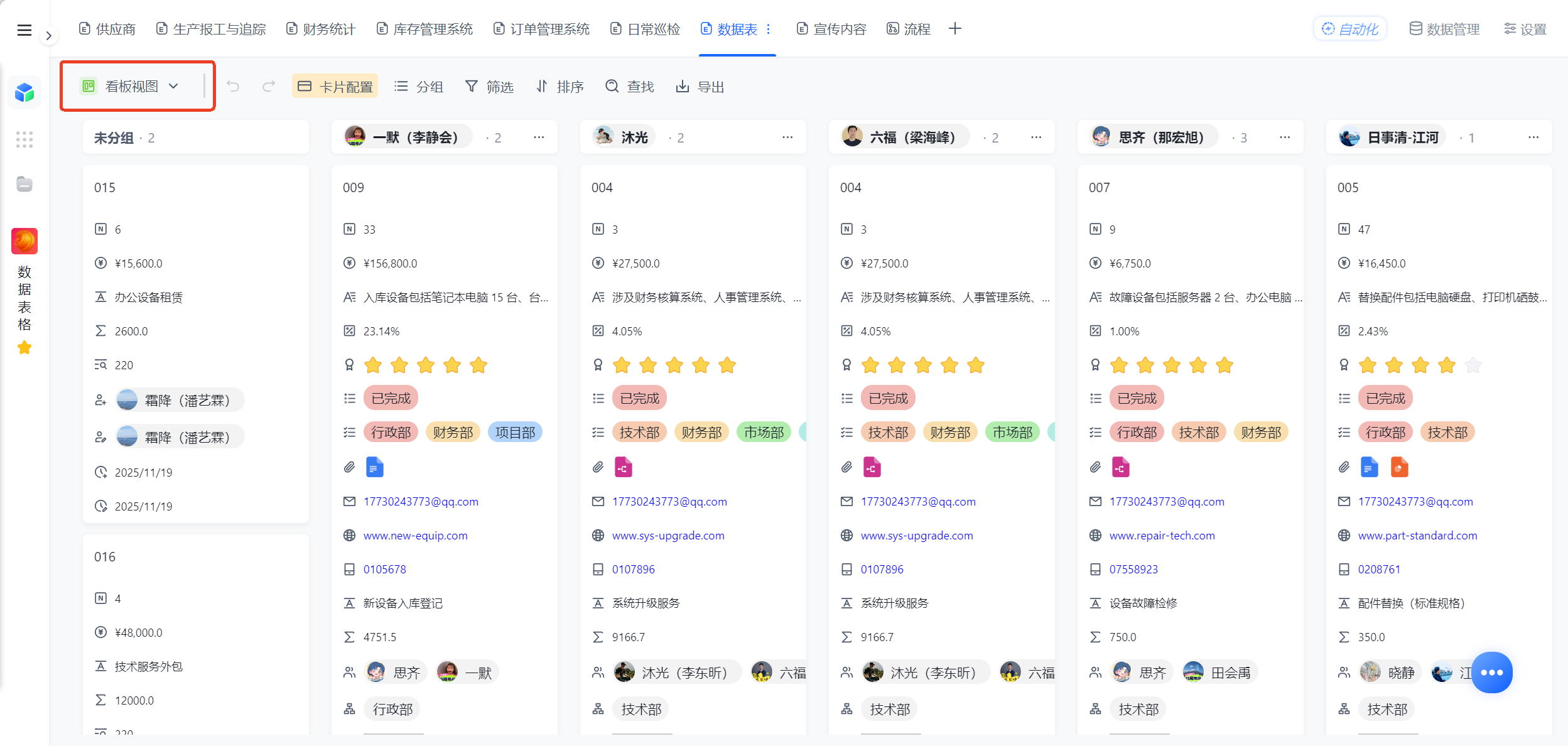This screenshot has width=1568, height=746.
Task: Click the 一默（李静会）avatar in column header
Action: click(355, 136)
